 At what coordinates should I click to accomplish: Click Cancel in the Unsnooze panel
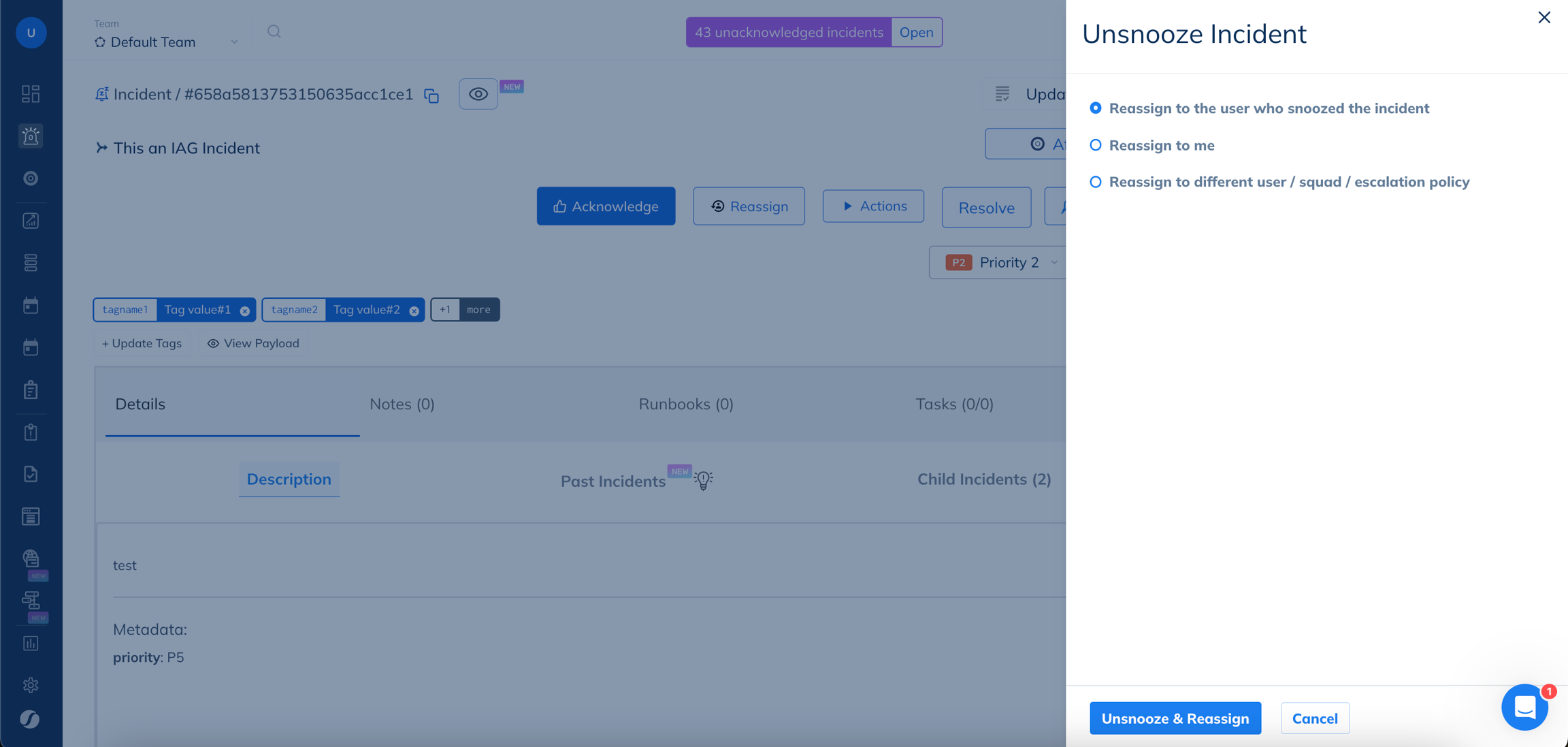[x=1315, y=718]
